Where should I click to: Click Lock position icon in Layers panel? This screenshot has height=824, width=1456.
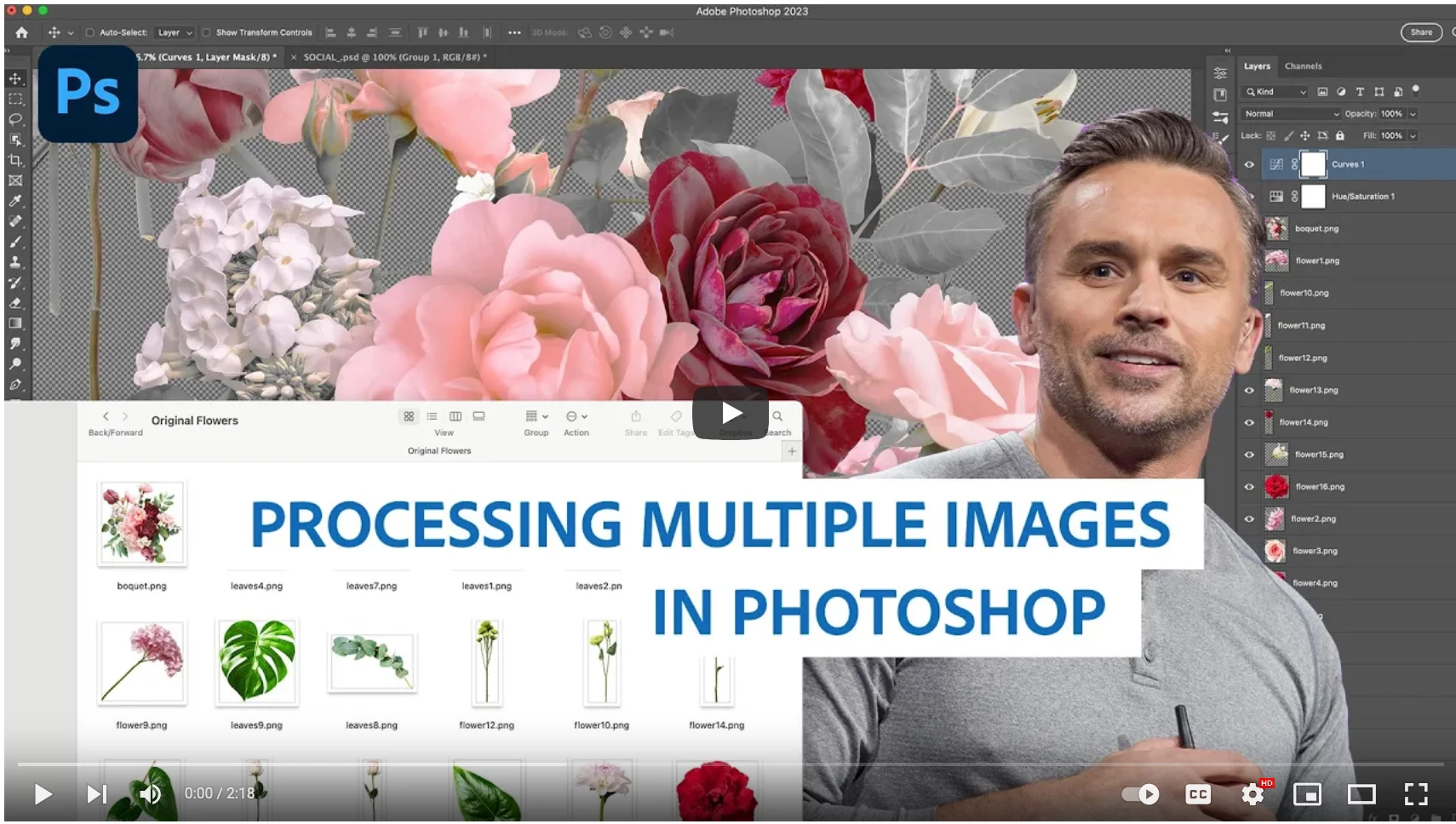(x=1305, y=135)
